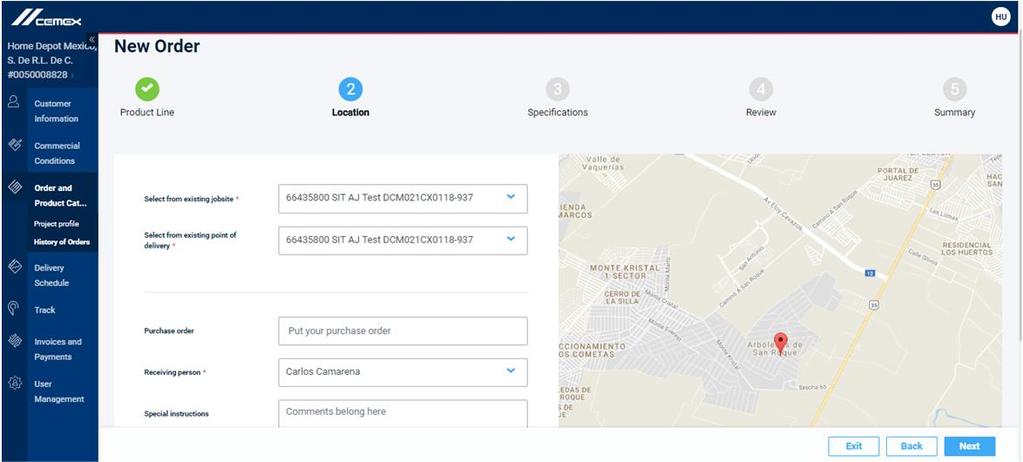The height and width of the screenshot is (462, 1023).
Task: Click the Portal de Juarez map label
Action: coord(898,173)
